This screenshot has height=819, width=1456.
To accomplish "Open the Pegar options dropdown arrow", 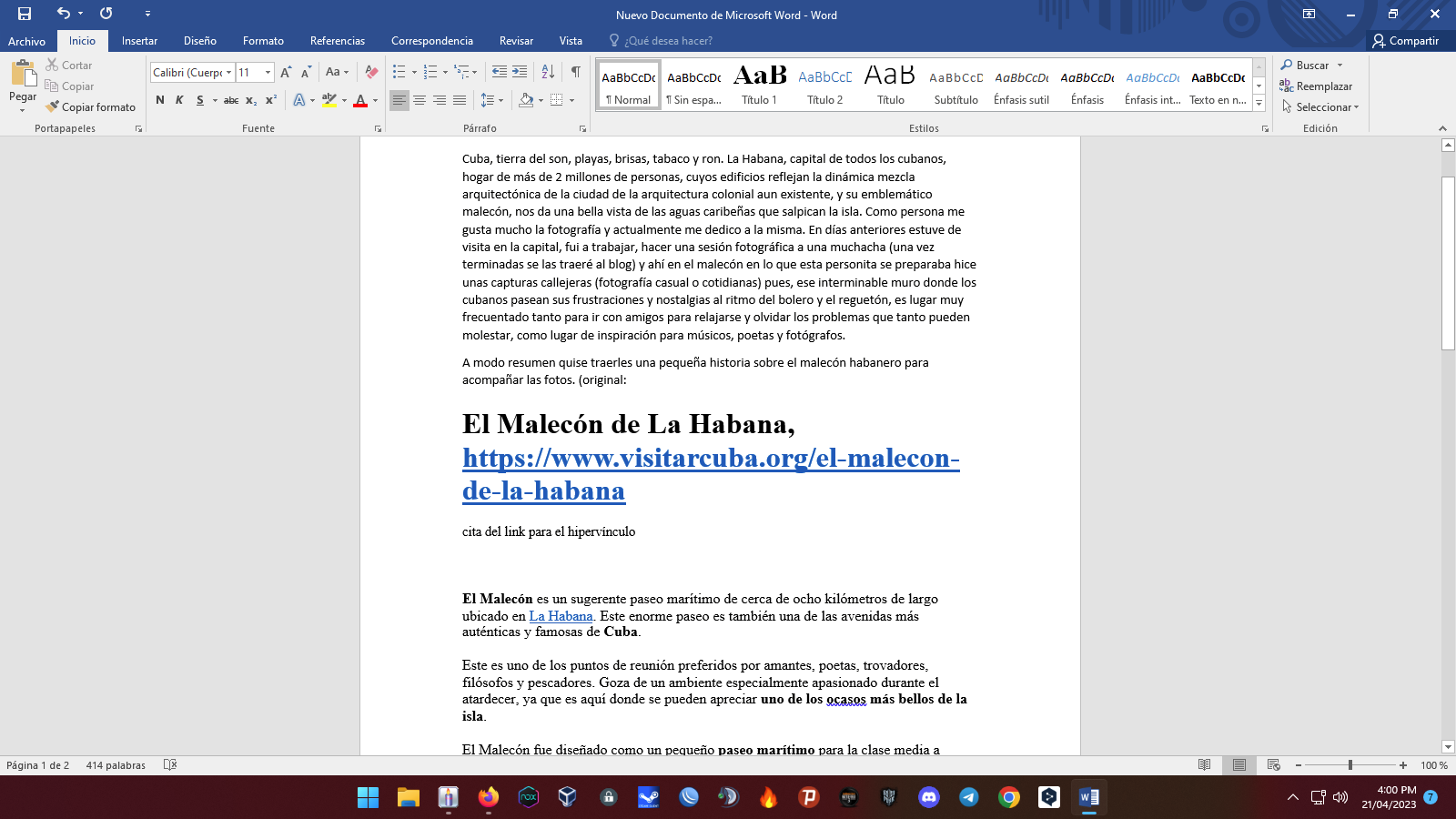I will 23,111.
